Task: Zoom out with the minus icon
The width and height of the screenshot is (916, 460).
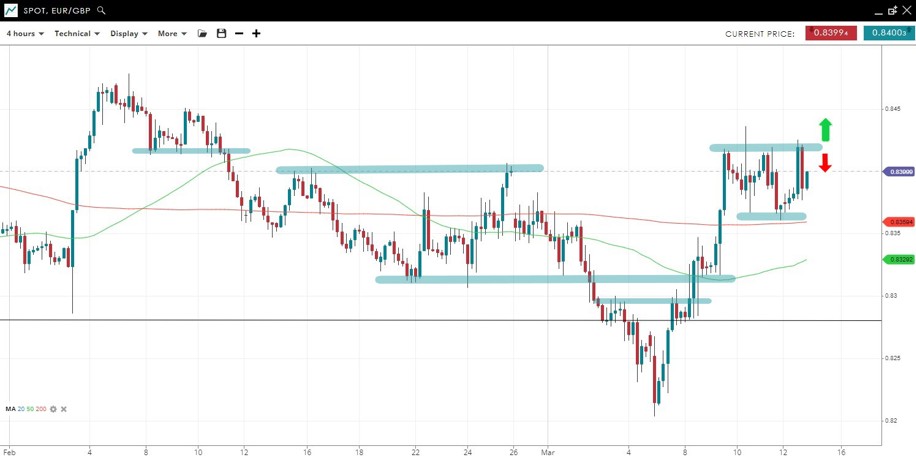Action: 239,33
